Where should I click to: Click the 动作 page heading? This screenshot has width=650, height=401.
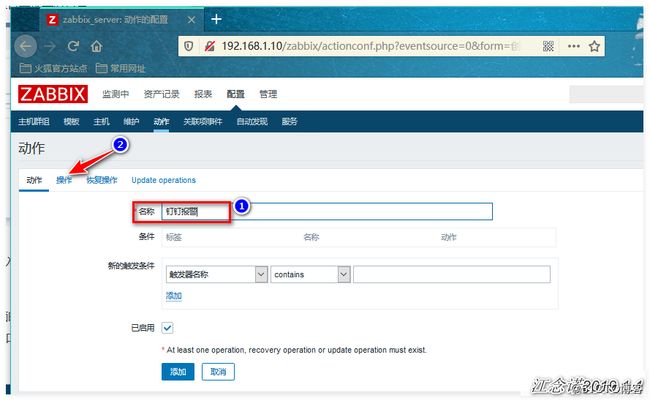[32, 148]
